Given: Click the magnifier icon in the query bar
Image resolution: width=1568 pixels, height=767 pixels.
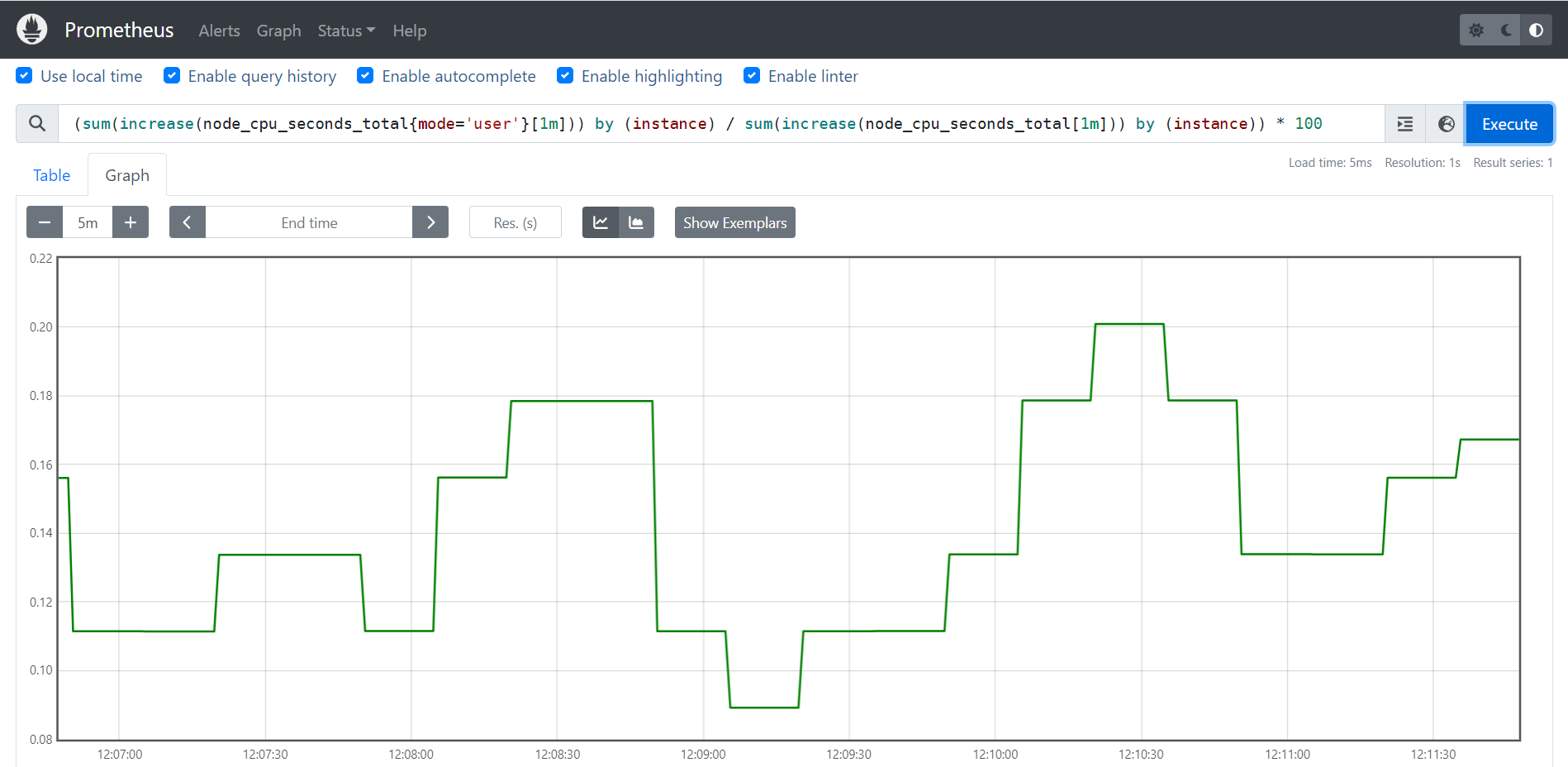Looking at the screenshot, I should pos(37,123).
